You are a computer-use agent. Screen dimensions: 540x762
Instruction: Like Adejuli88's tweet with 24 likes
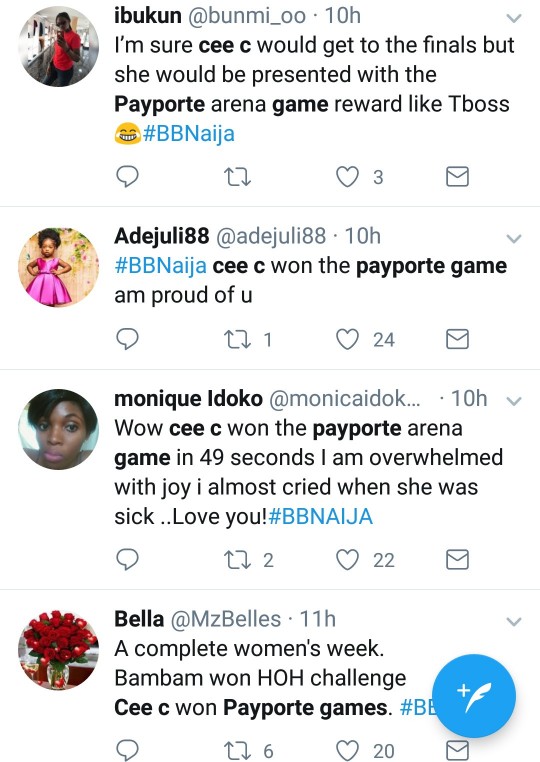[348, 339]
